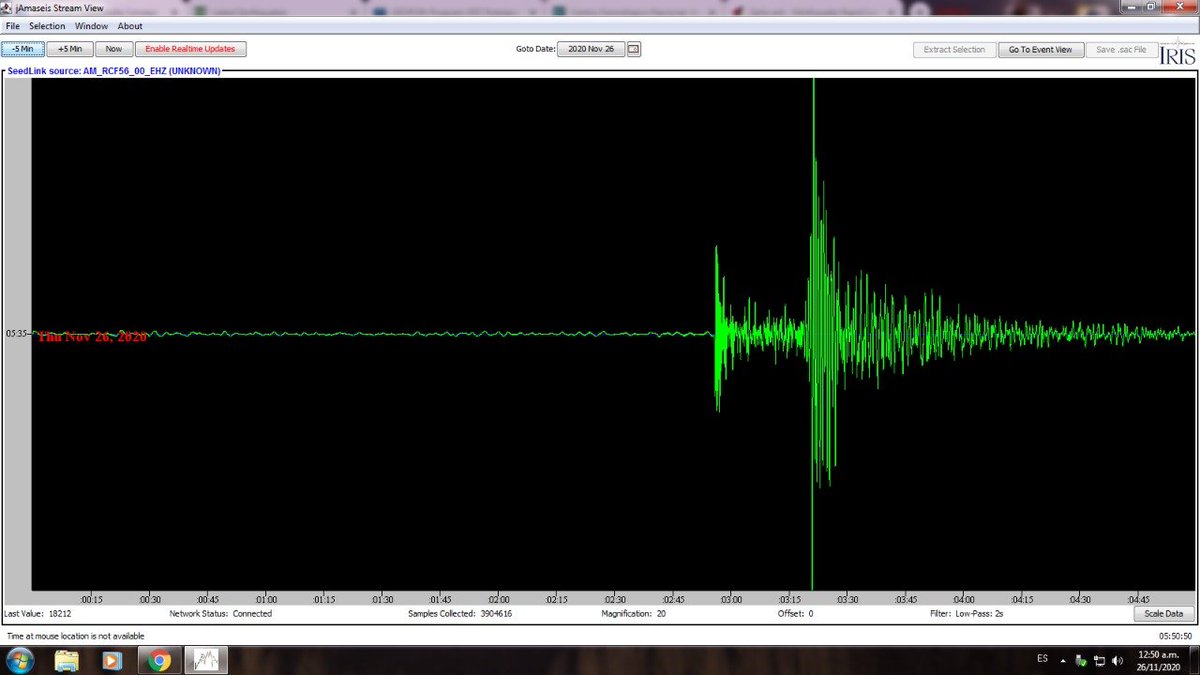Image resolution: width=1200 pixels, height=675 pixels.
Task: Open the network tray icon
Action: coord(1099,660)
